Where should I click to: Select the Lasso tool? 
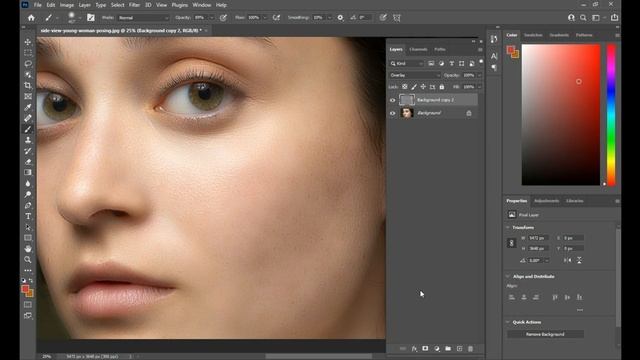tap(28, 64)
